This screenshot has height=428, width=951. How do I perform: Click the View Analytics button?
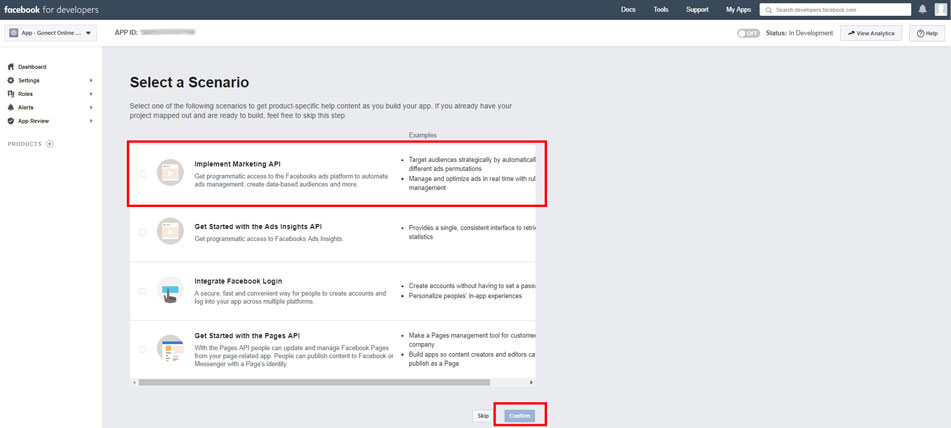[x=871, y=33]
